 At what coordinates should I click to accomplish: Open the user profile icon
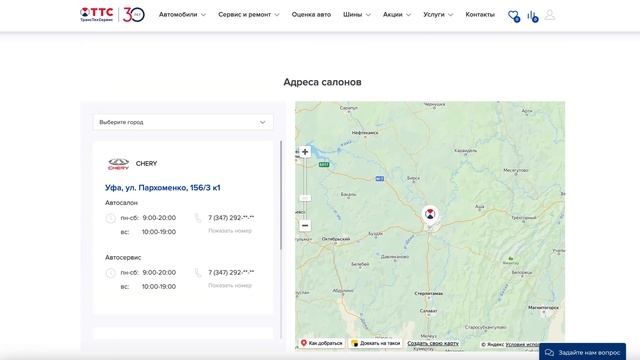[x=550, y=15]
